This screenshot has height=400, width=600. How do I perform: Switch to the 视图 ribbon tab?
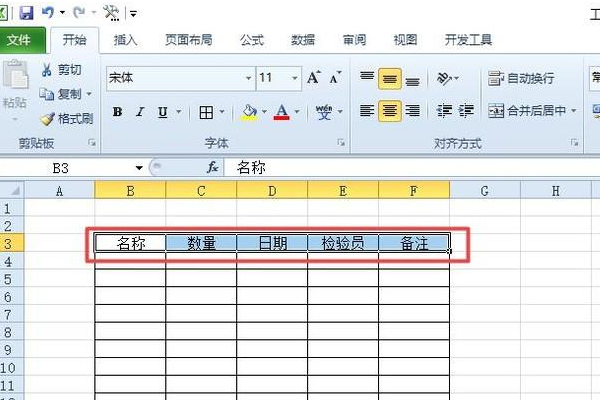[405, 40]
